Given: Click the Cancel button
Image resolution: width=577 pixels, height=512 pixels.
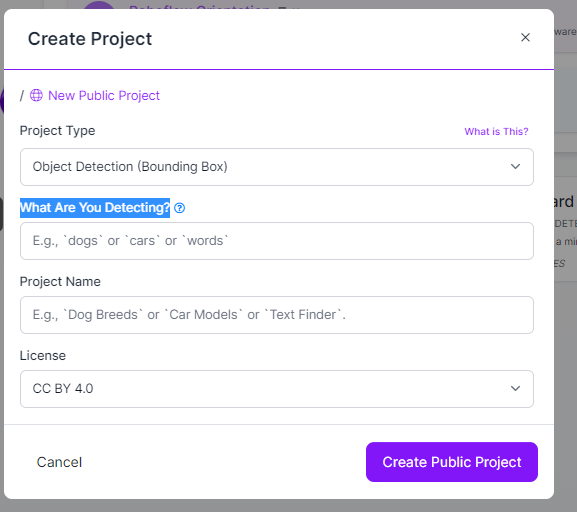Looking at the screenshot, I should [x=59, y=462].
